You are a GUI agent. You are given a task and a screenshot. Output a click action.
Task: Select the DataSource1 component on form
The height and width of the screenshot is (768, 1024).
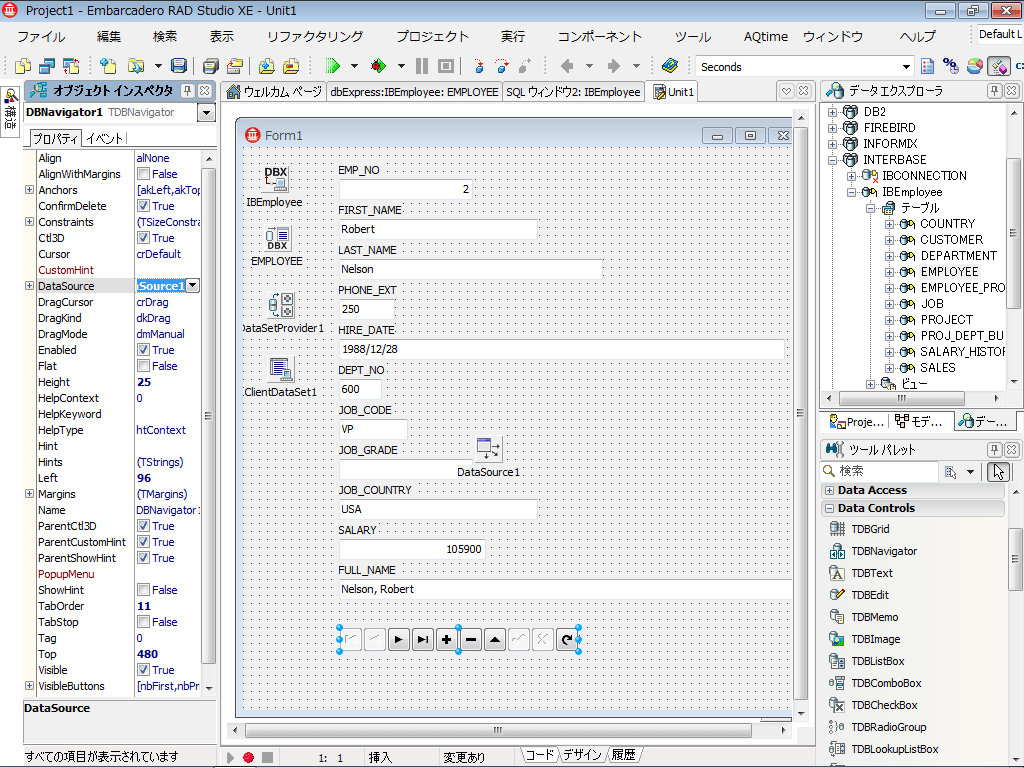pyautogui.click(x=488, y=449)
